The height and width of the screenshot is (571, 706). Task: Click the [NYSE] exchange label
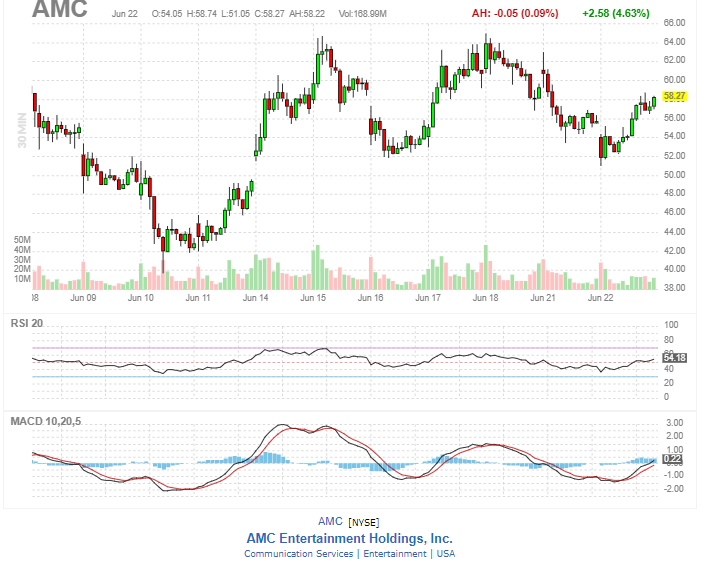tap(364, 522)
